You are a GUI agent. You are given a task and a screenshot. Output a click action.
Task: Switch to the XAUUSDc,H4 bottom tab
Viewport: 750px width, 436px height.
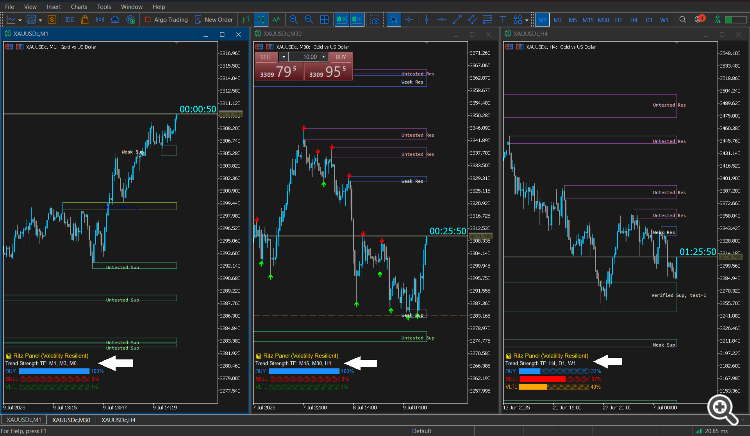click(x=119, y=420)
